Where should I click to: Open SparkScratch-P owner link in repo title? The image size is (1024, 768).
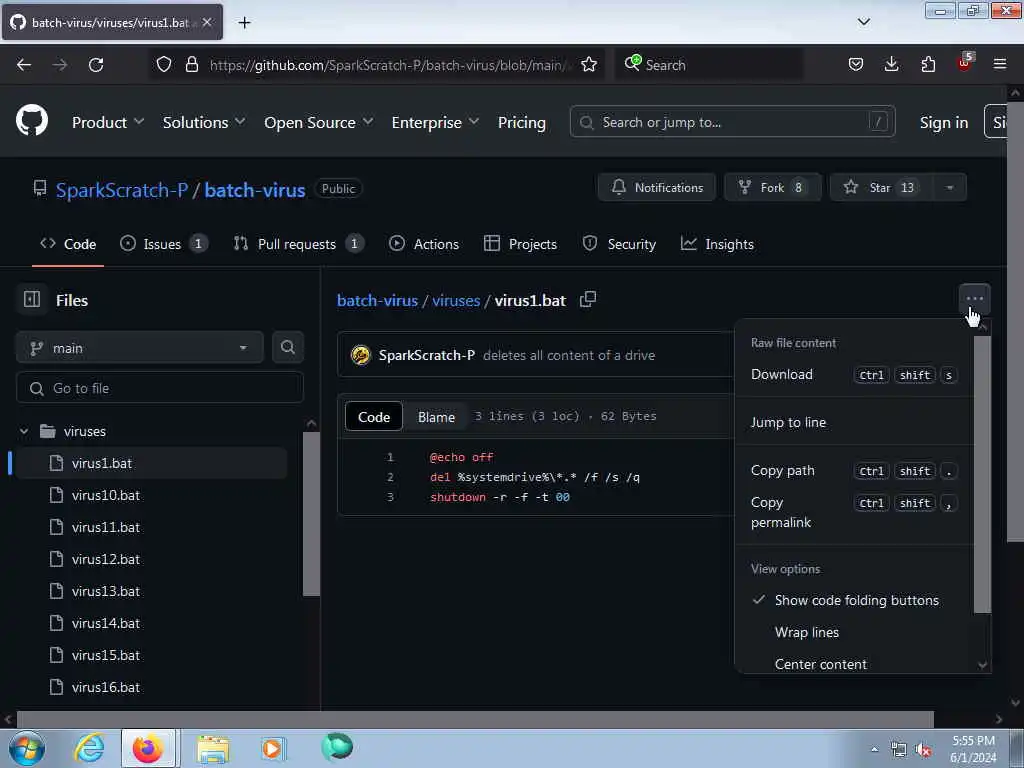122,189
